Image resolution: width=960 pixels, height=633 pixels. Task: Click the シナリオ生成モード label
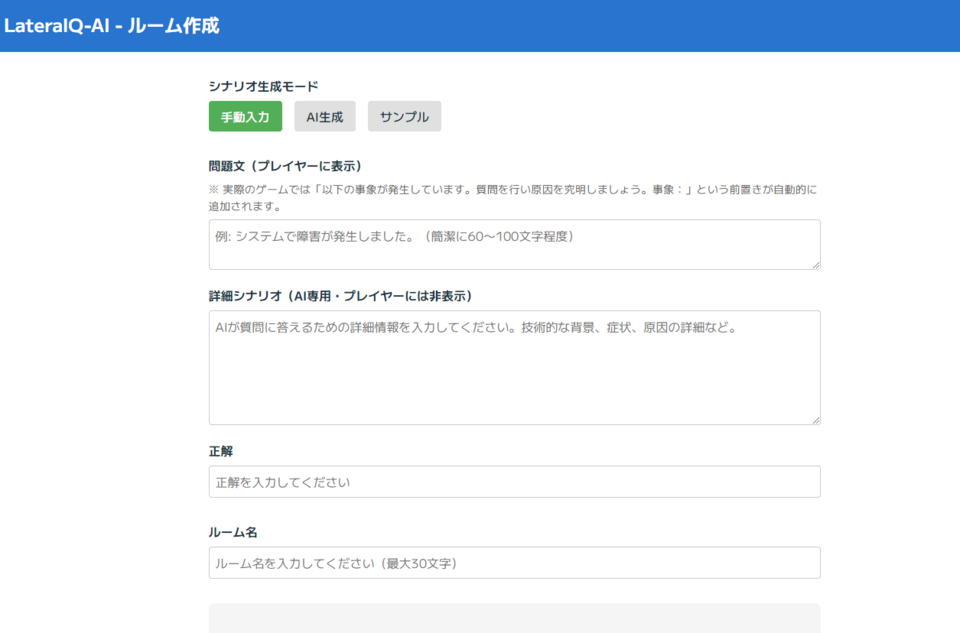coord(264,86)
